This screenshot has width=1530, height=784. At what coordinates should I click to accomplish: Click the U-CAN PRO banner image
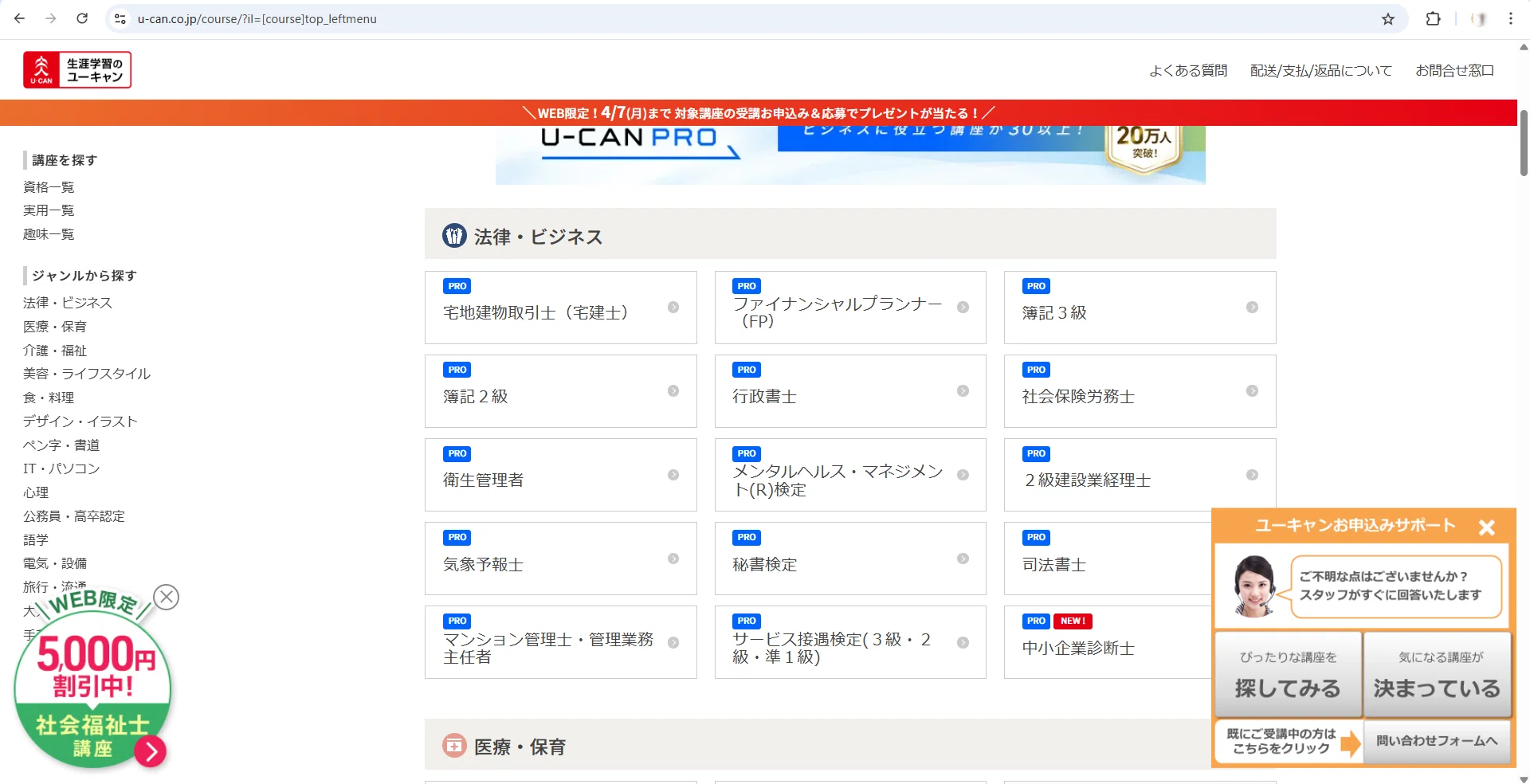(x=850, y=155)
